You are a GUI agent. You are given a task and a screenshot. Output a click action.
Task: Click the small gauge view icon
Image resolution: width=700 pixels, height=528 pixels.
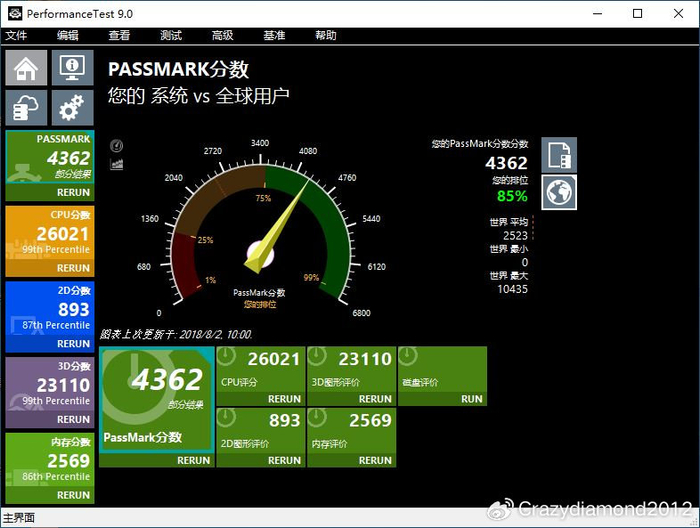click(x=117, y=146)
